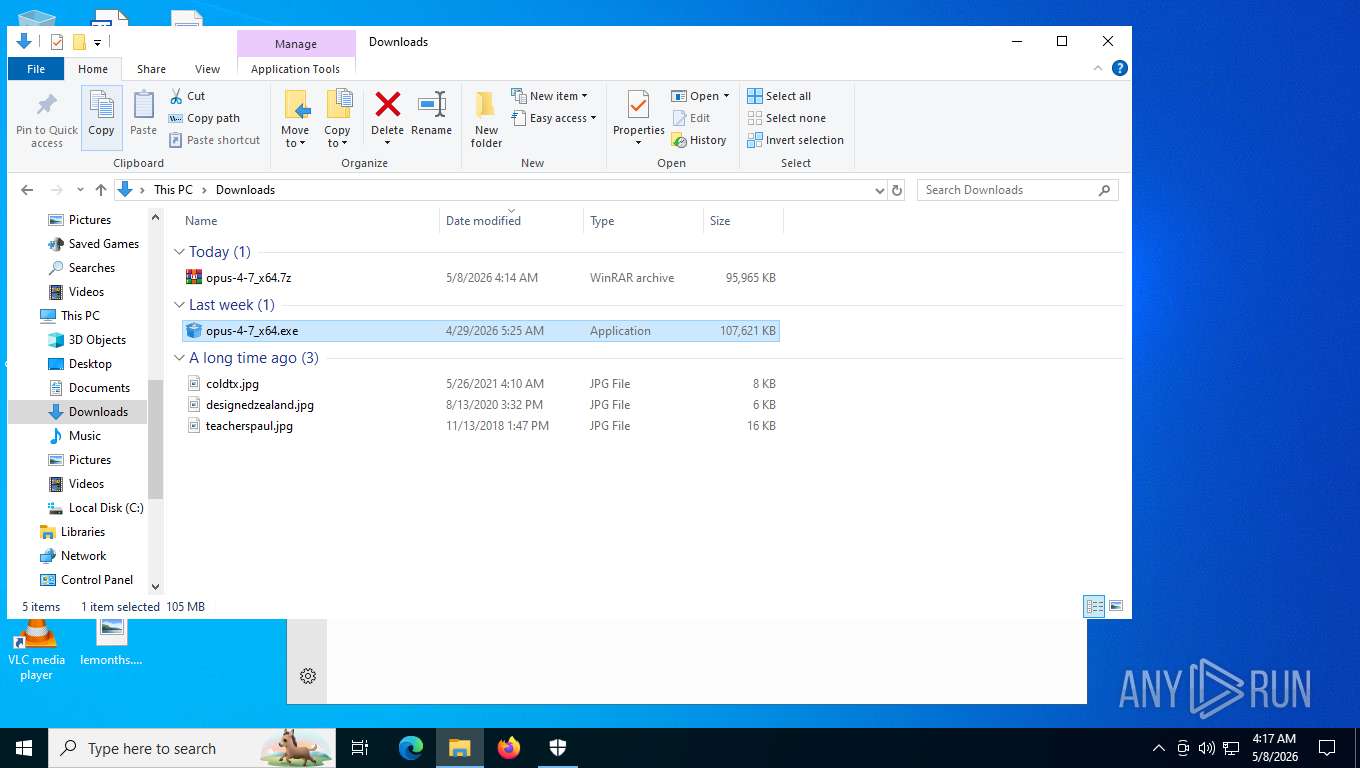The height and width of the screenshot is (768, 1360).
Task: Switch to the View tab
Action: click(207, 69)
